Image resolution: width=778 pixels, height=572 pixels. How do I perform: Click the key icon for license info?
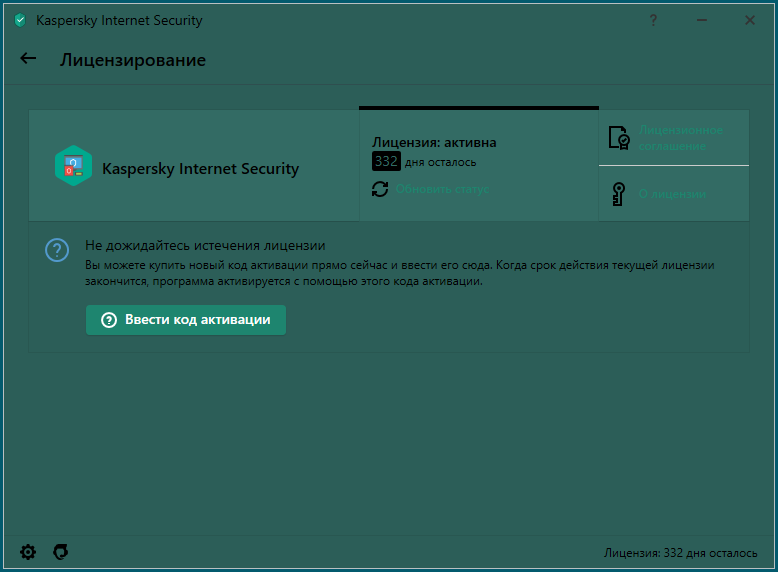(x=618, y=194)
